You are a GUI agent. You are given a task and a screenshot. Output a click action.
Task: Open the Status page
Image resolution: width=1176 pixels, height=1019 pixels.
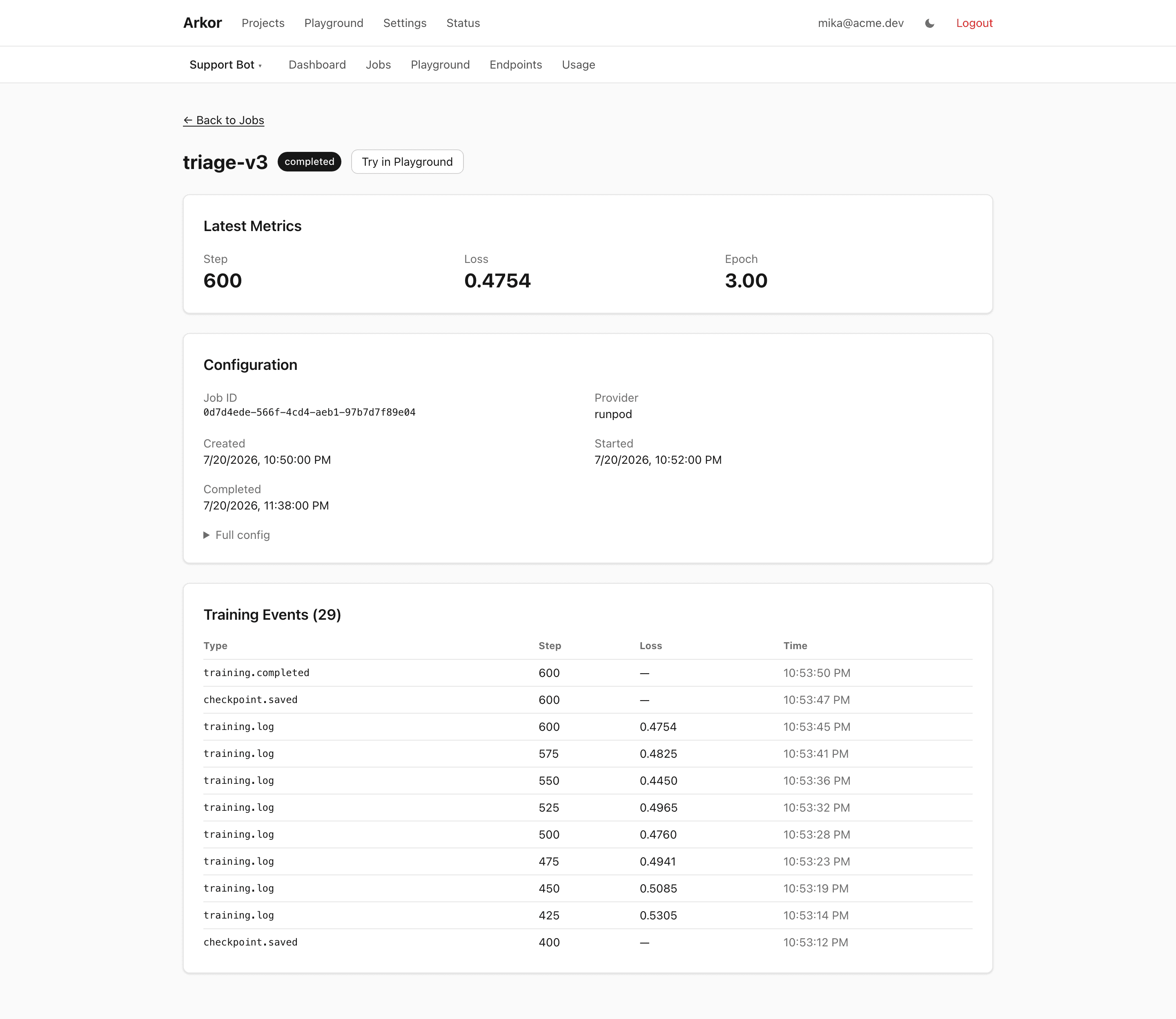tap(463, 23)
